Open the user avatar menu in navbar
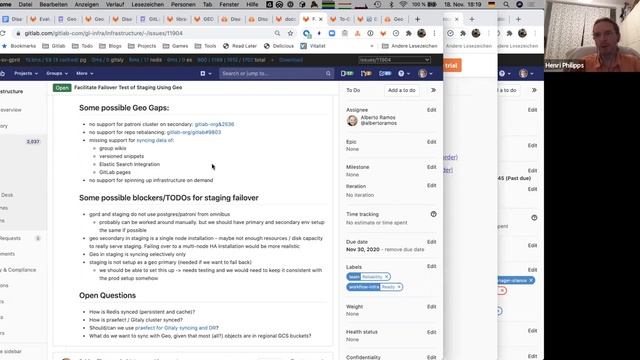Image resolution: width=640 pixels, height=360 pixels. (x=425, y=73)
